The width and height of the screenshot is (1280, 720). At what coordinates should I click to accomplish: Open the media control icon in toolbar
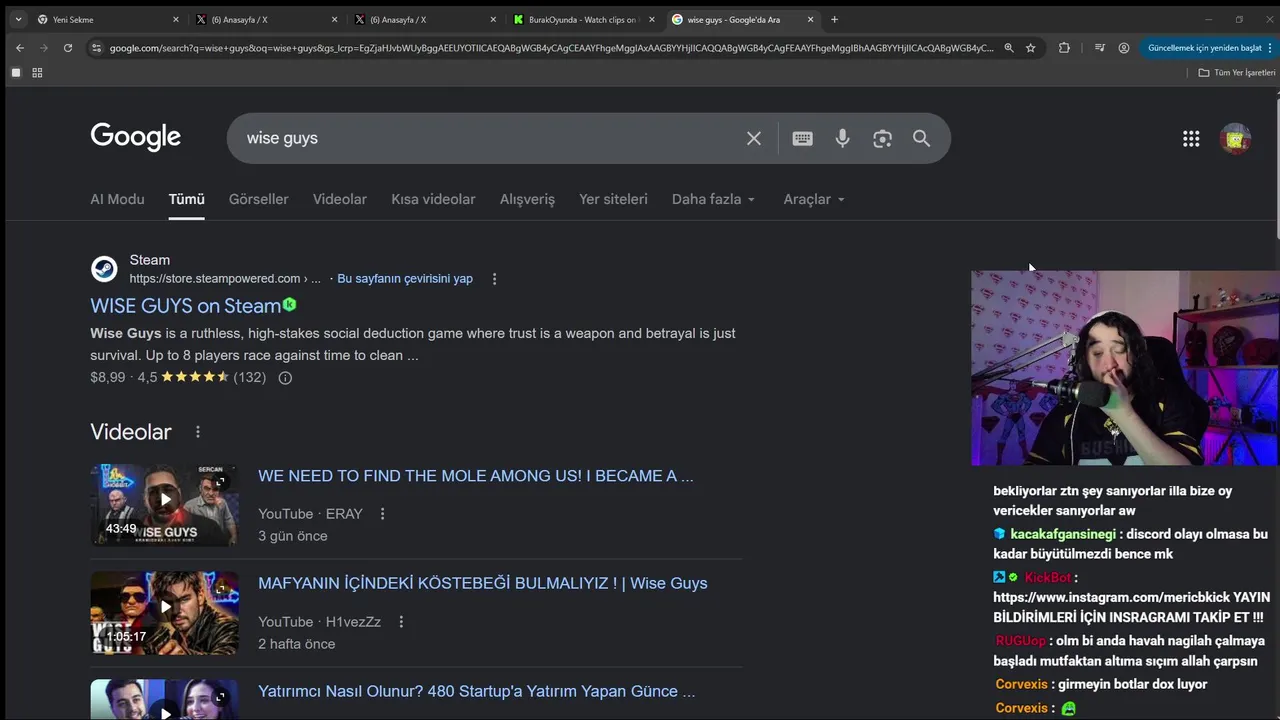[x=1099, y=47]
